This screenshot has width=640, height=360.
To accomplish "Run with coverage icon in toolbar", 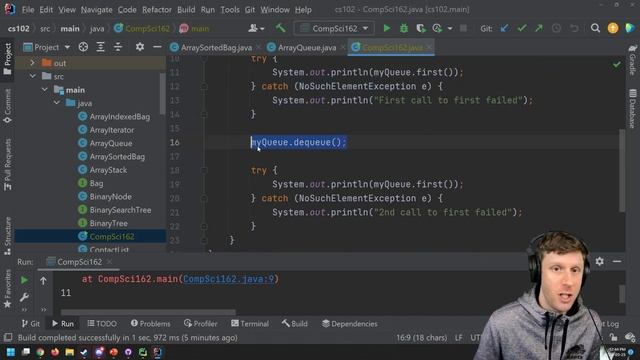I will click(x=421, y=28).
